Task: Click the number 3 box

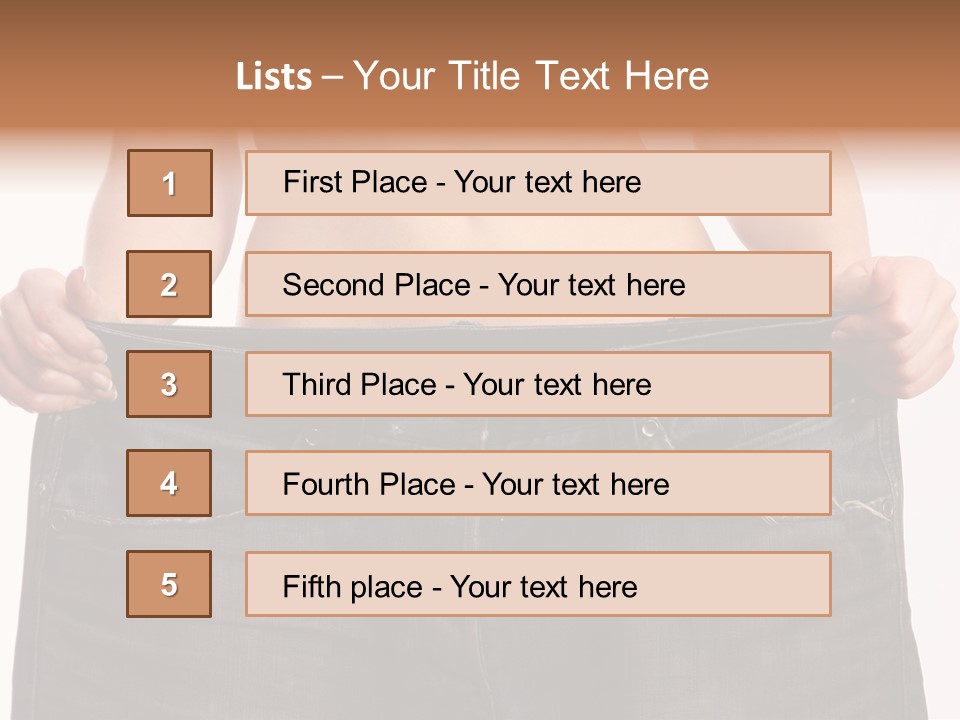Action: (169, 384)
